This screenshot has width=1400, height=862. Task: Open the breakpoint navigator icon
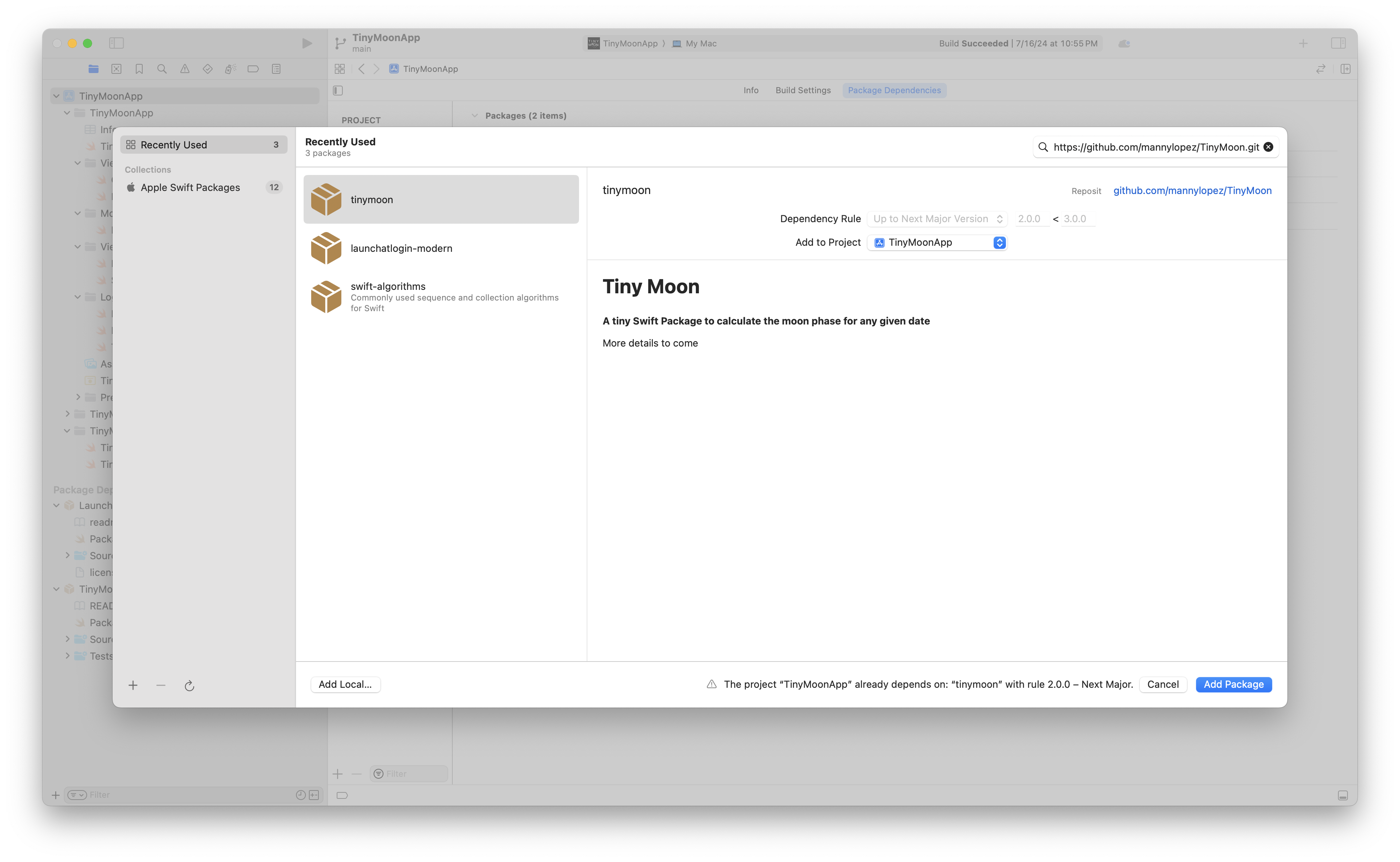[x=253, y=69]
